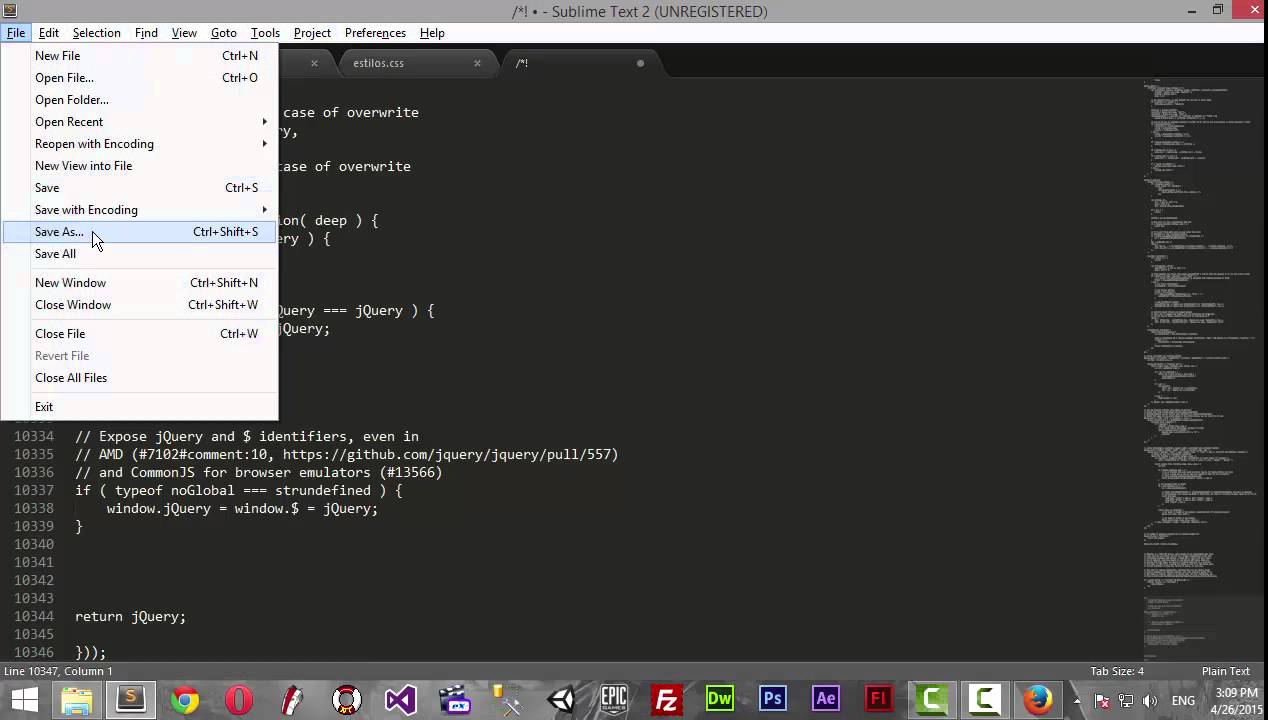Open the Edit menu
1268x720 pixels.
click(49, 33)
